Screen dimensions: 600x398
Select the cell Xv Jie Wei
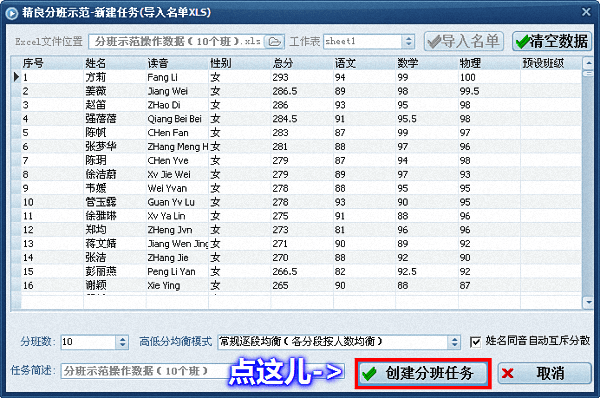pos(177,175)
